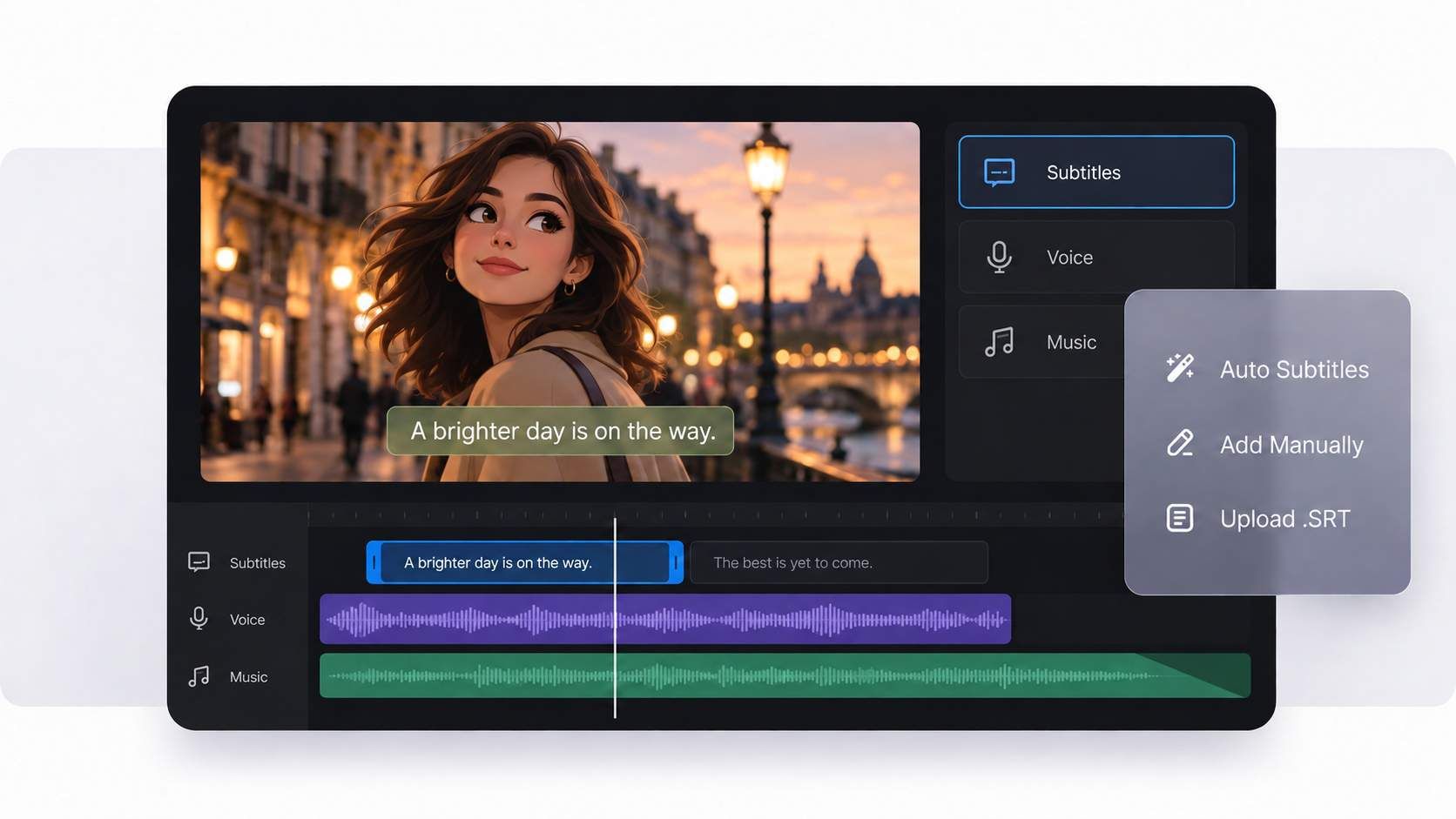Click the pencil icon beside Add Manually
This screenshot has width=1456, height=819.
[1180, 444]
